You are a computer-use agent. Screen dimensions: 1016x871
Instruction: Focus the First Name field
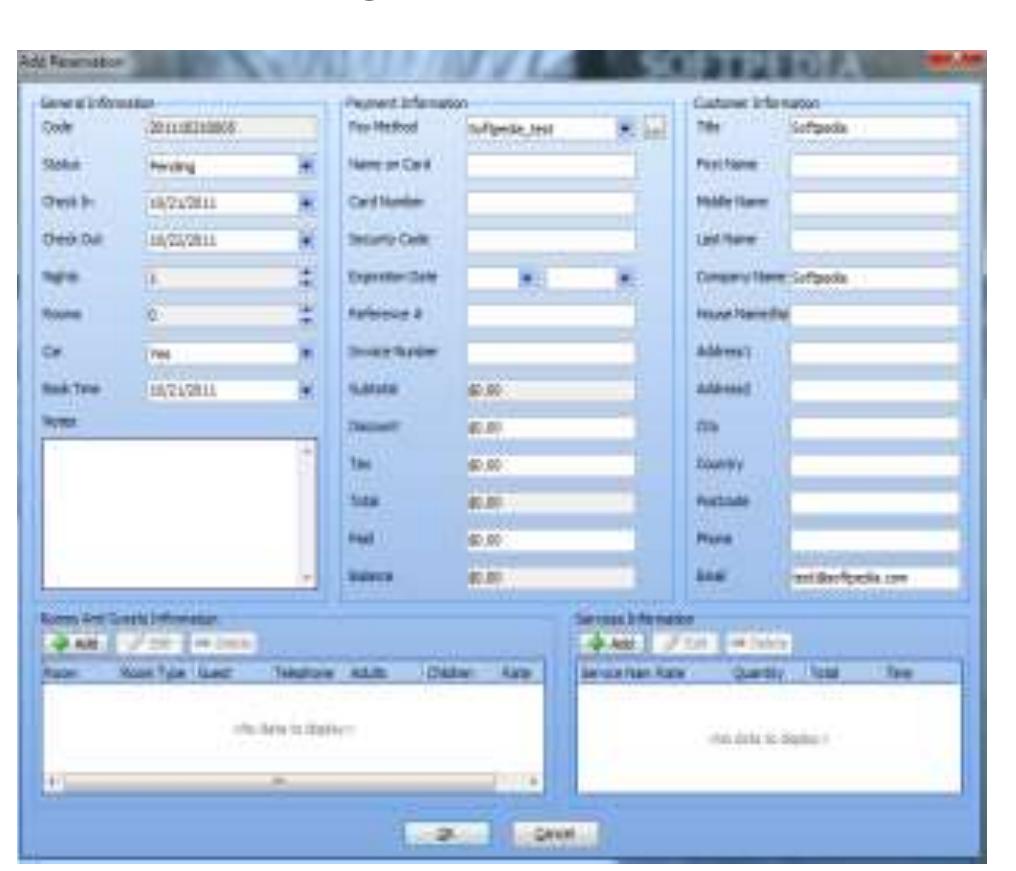[x=874, y=165]
